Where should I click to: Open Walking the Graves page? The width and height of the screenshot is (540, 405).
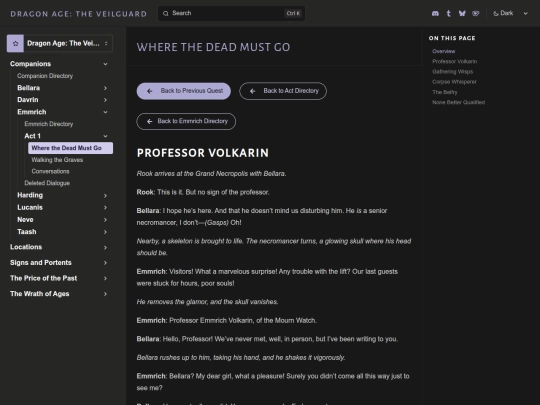57,160
